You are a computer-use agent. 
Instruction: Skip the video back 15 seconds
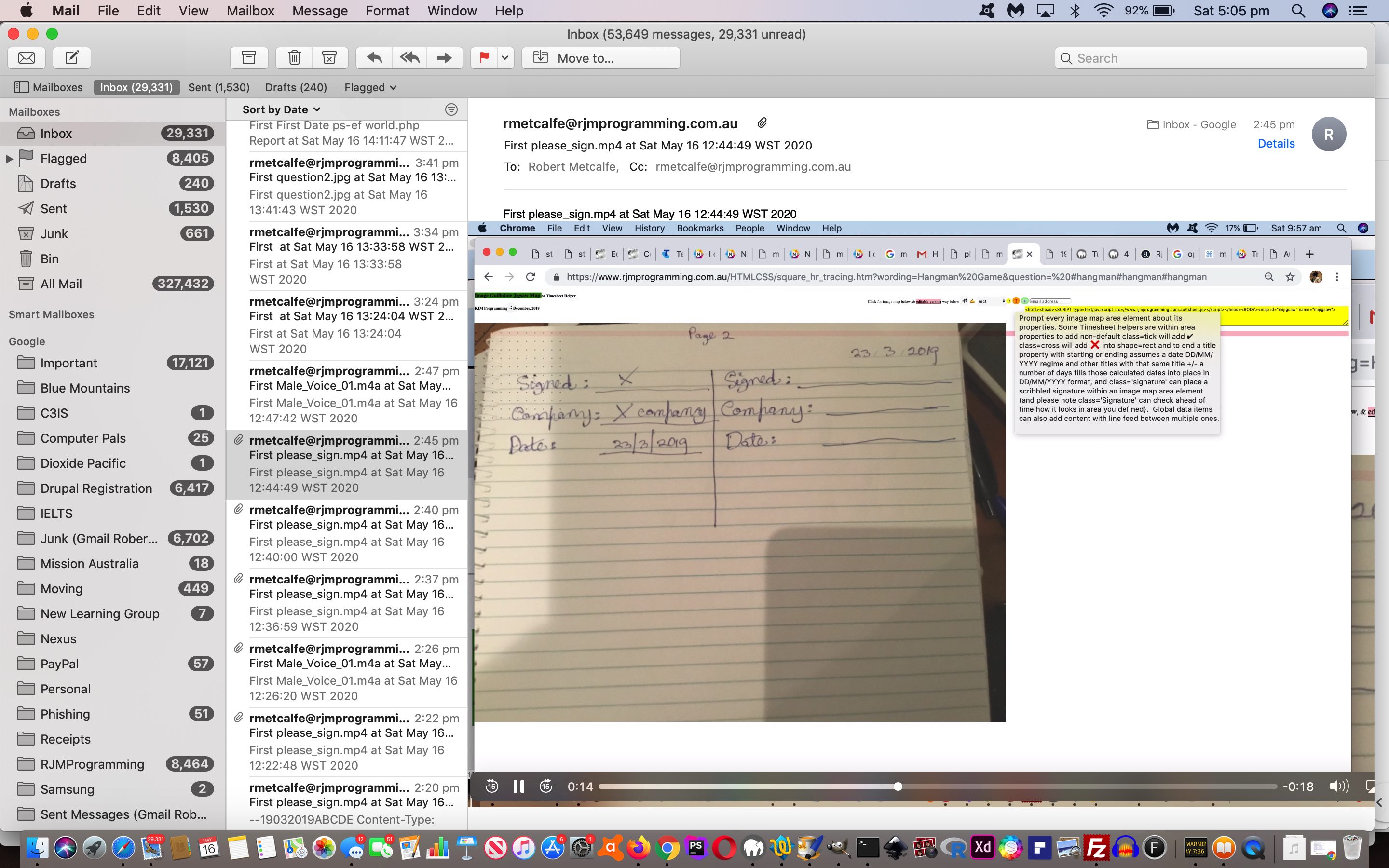click(492, 786)
